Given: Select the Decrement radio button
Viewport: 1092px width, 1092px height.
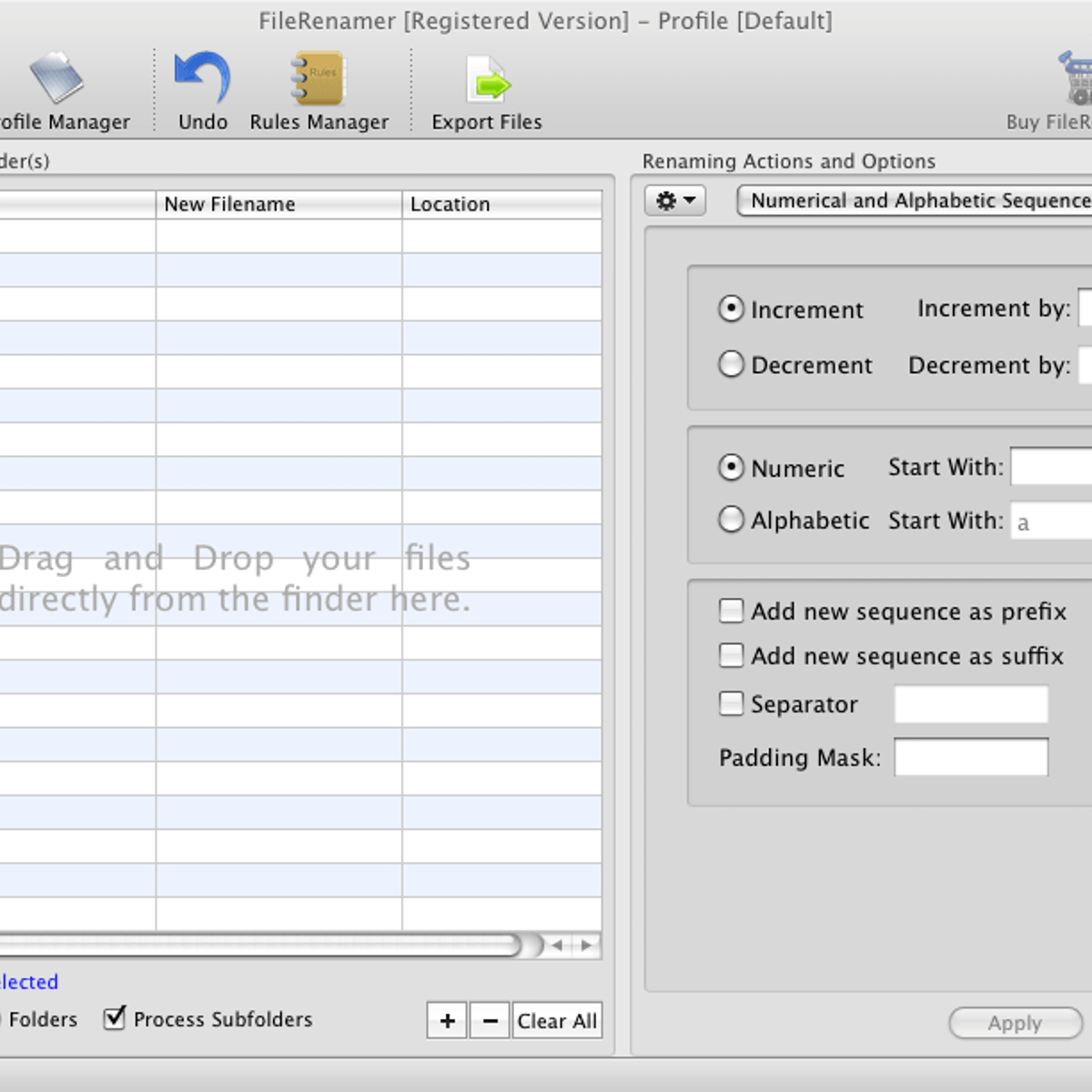Looking at the screenshot, I should coord(732,364).
